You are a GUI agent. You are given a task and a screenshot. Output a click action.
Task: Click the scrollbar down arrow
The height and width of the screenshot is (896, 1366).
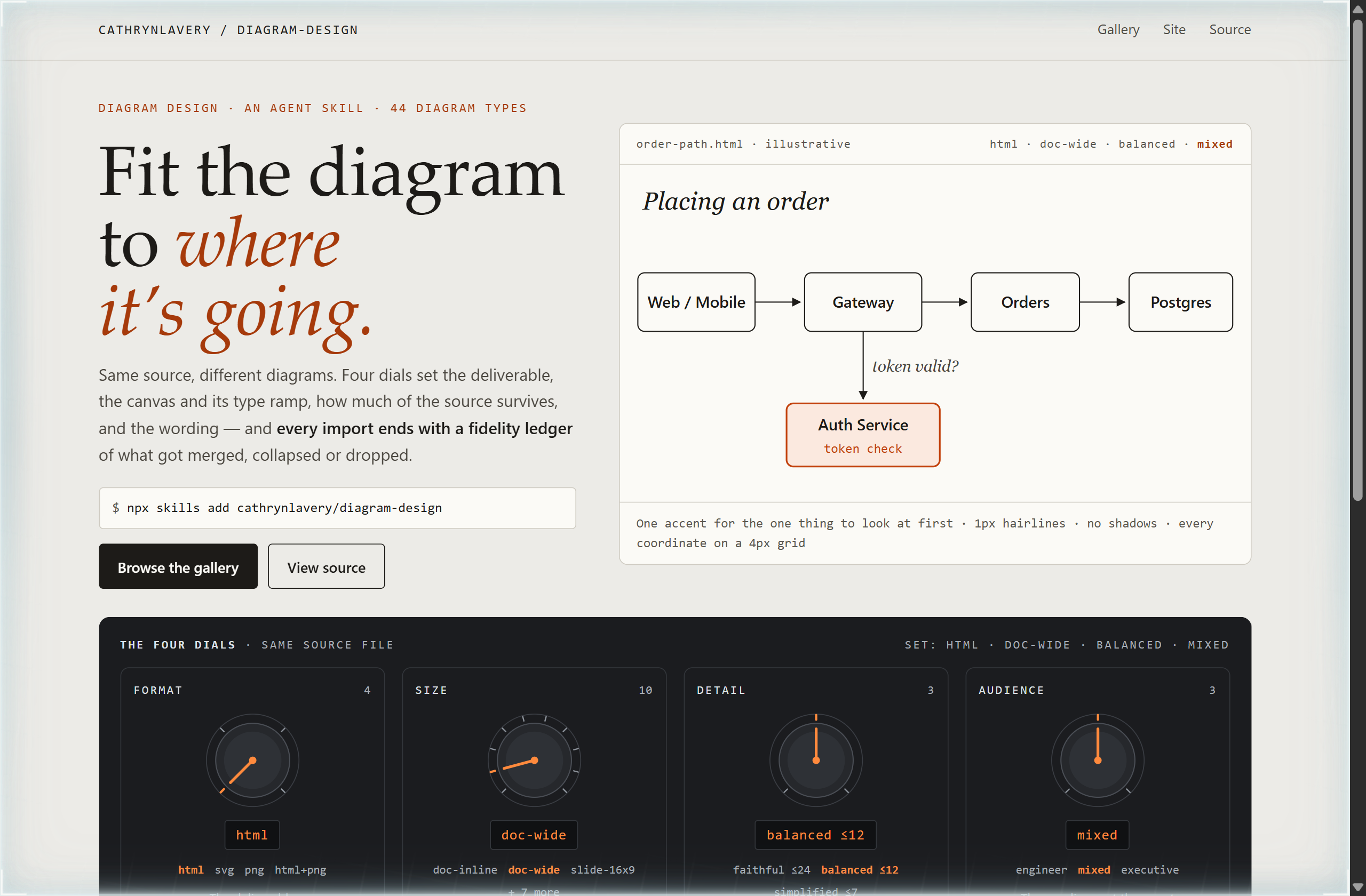[x=1357, y=887]
